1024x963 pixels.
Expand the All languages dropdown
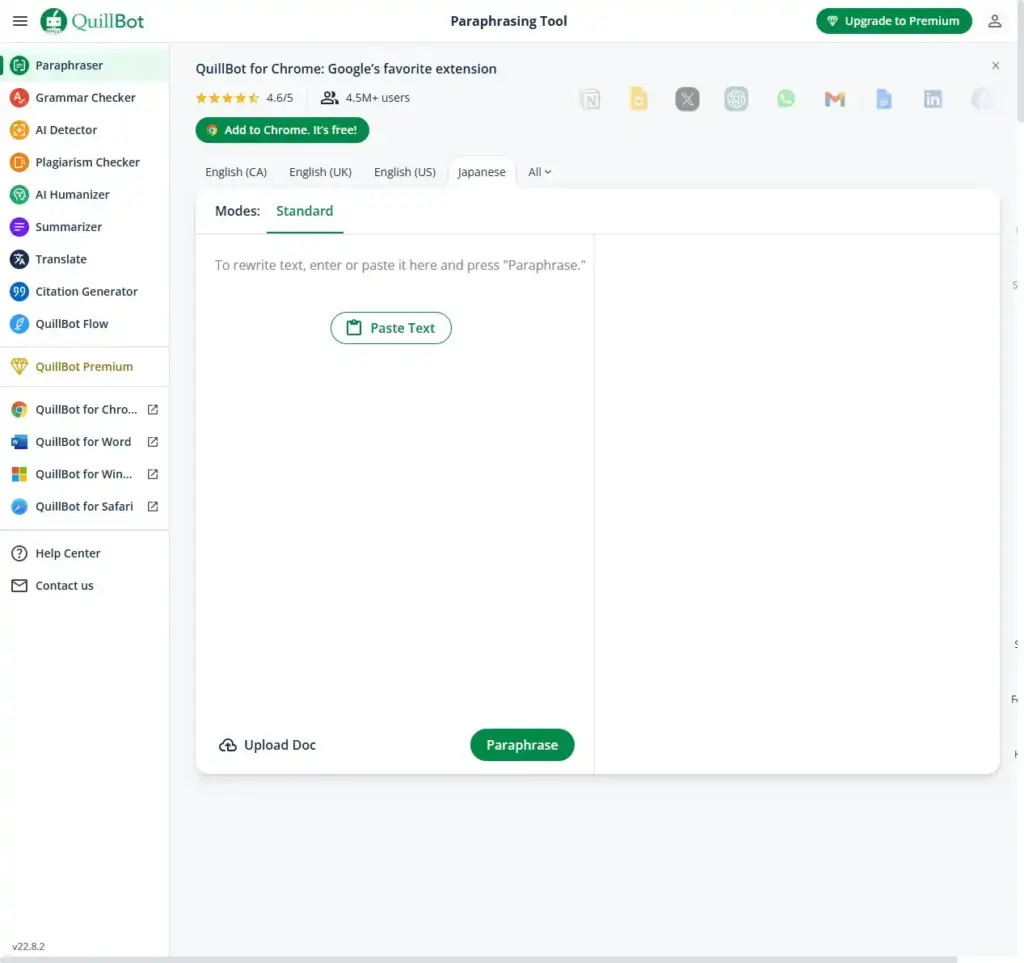click(x=539, y=172)
